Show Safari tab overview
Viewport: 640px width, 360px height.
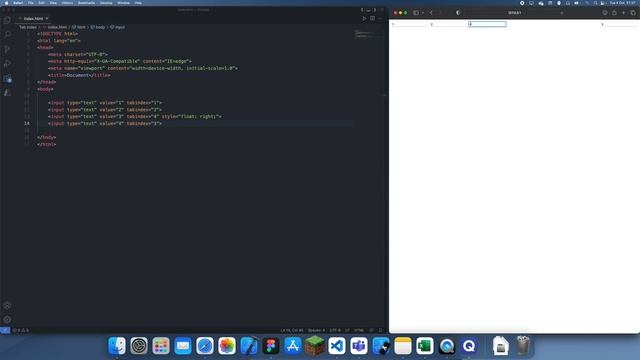click(633, 13)
